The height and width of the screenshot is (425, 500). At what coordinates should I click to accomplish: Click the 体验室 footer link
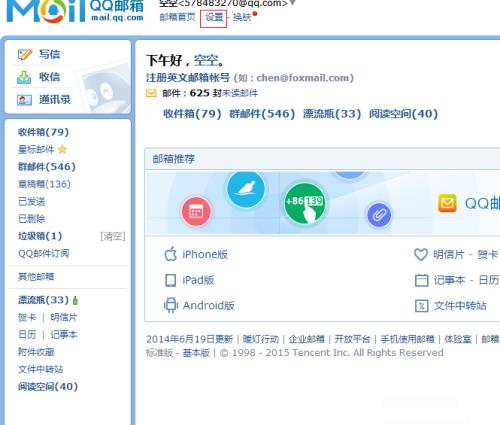click(458, 339)
